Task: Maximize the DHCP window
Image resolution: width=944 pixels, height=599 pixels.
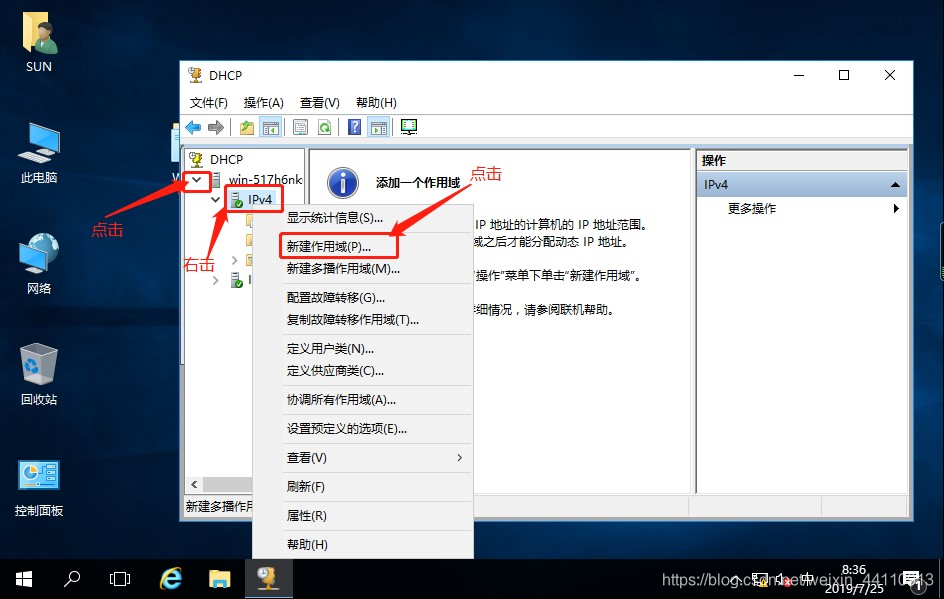Action: (x=844, y=75)
